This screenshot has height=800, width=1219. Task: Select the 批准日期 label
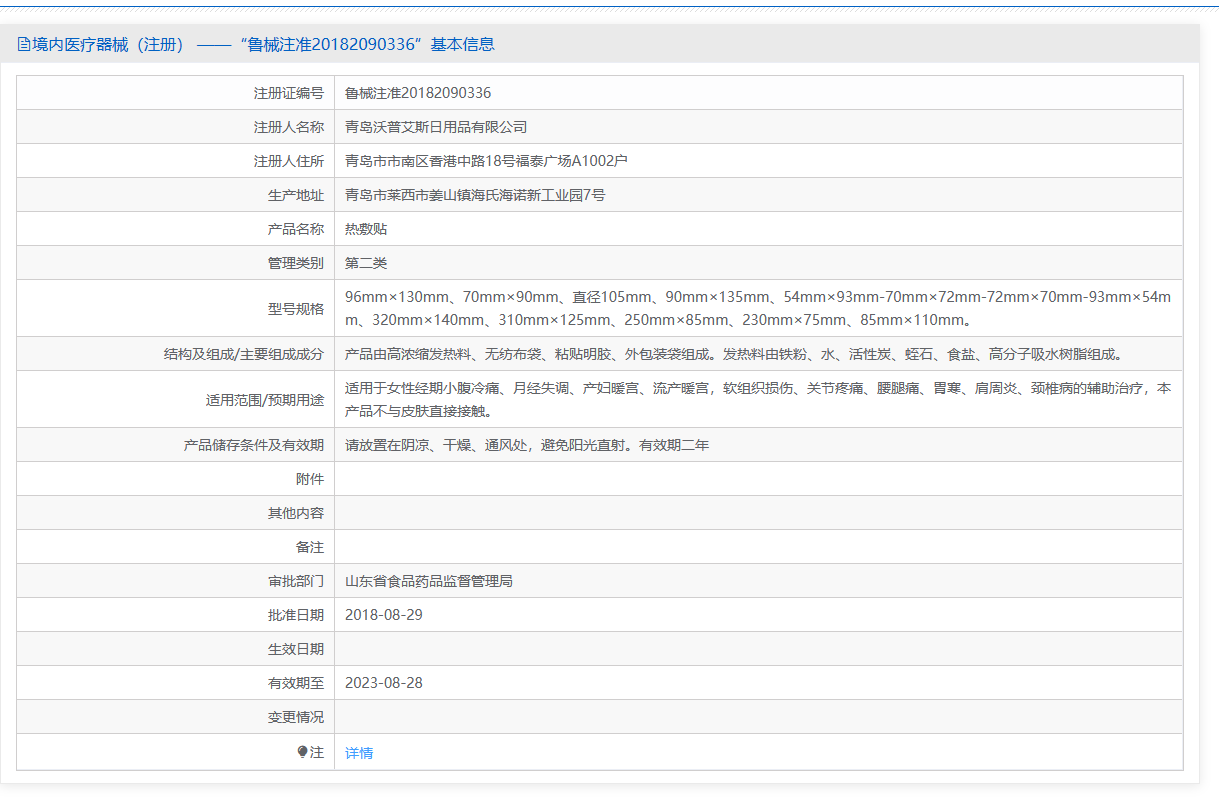point(296,615)
